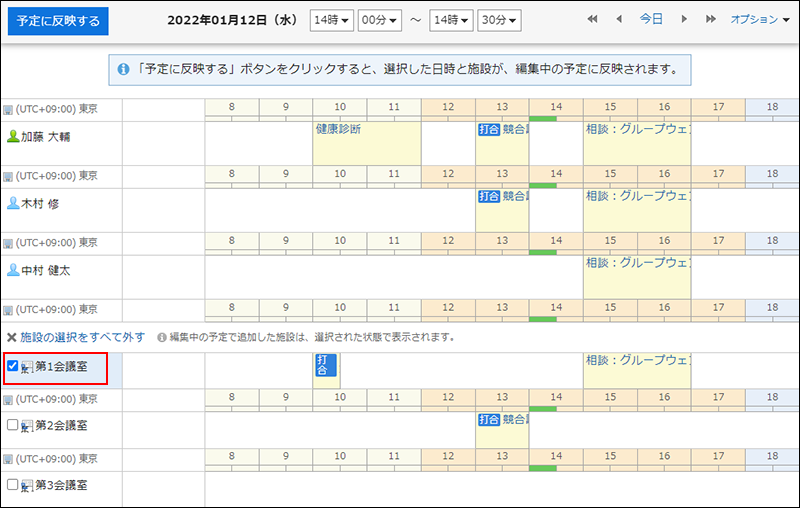Viewport: 800px width, 508px height.
Task: Click the 今日 link
Action: pyautogui.click(x=651, y=20)
